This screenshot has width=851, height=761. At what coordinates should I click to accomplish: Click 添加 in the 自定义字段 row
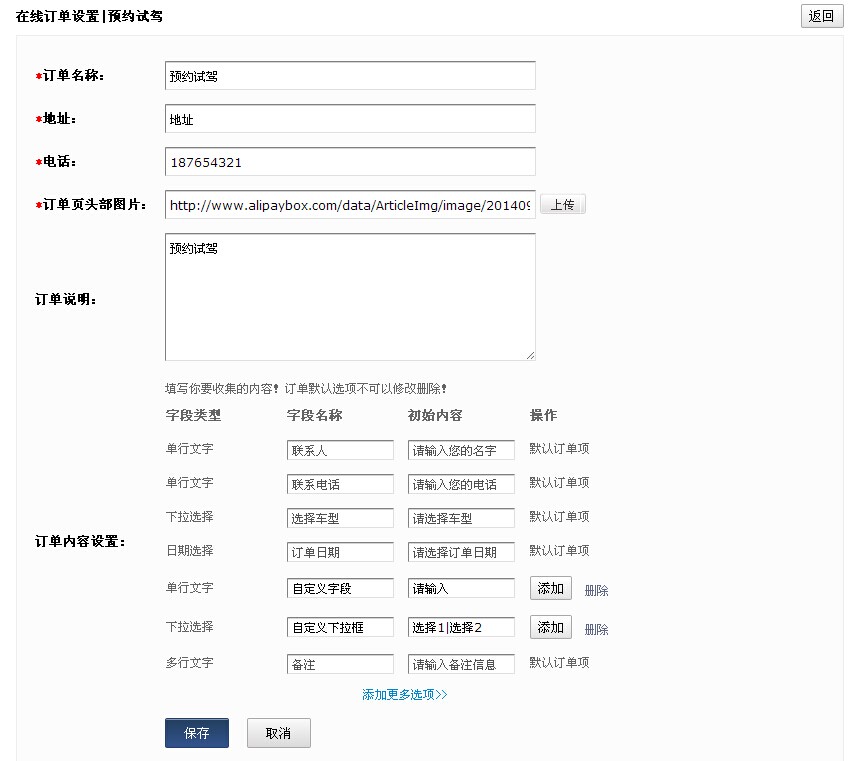pyautogui.click(x=550, y=588)
